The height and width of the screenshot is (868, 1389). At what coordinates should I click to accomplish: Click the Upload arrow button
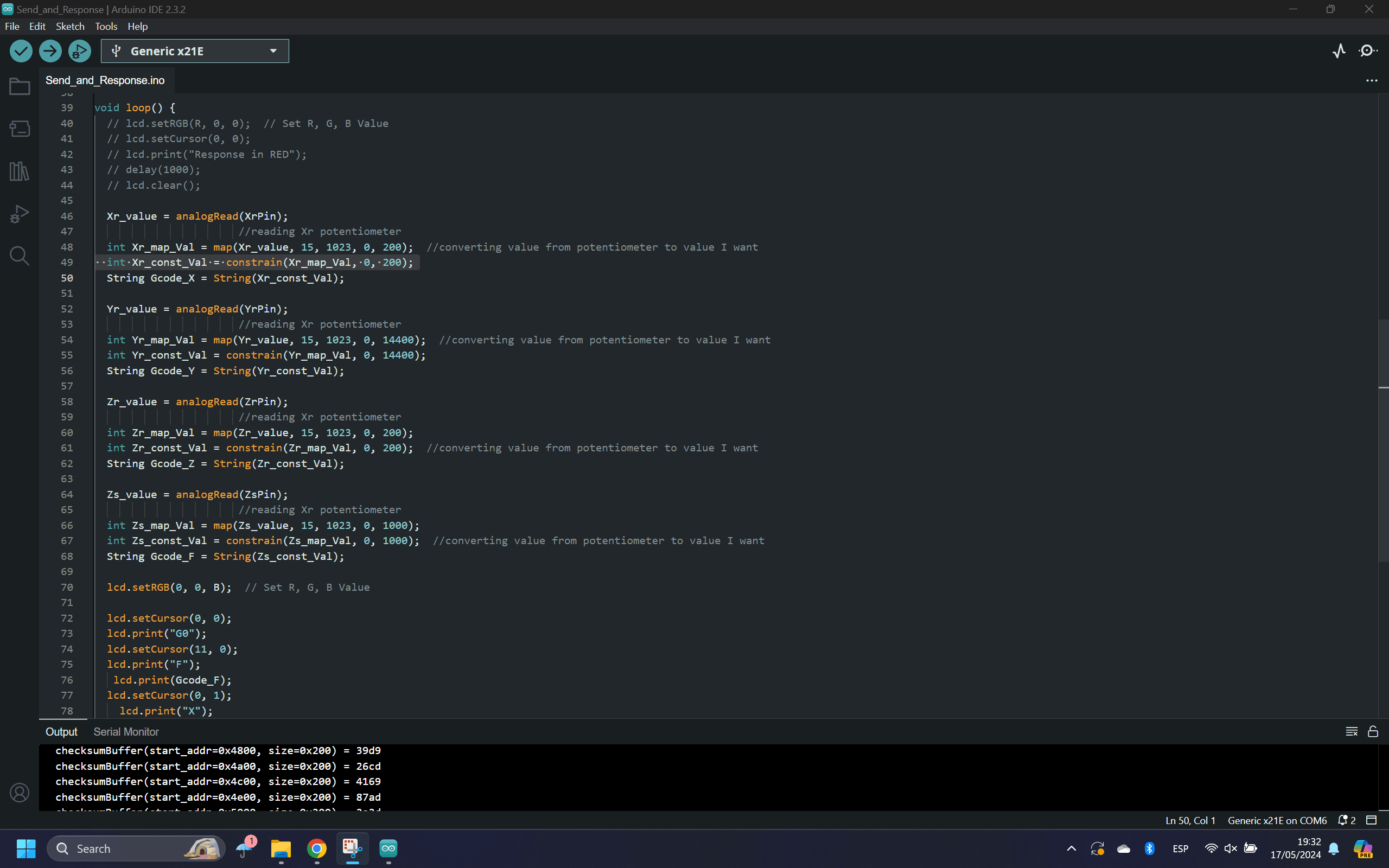(50, 51)
